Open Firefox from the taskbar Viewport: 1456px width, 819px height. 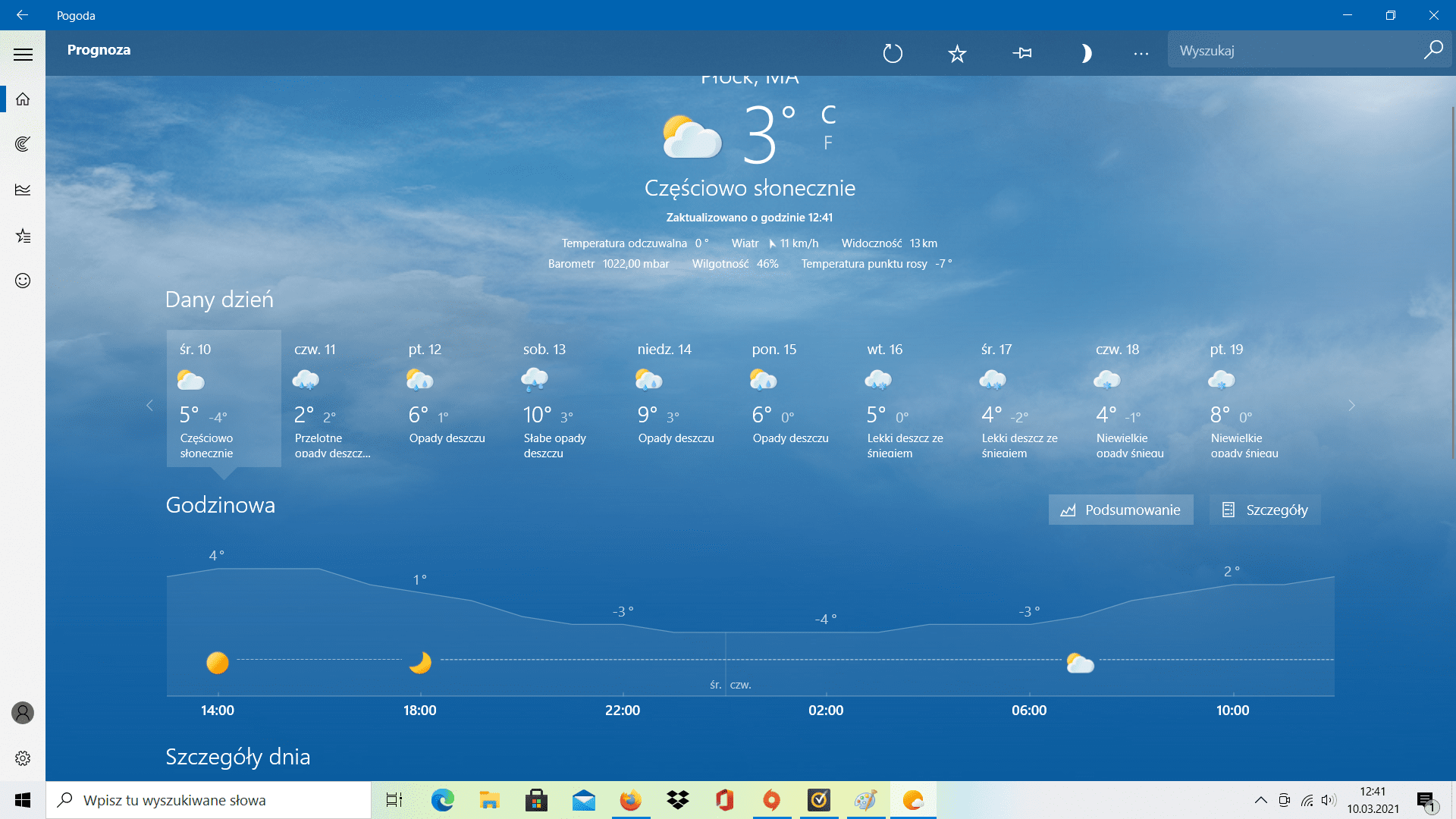tap(630, 800)
